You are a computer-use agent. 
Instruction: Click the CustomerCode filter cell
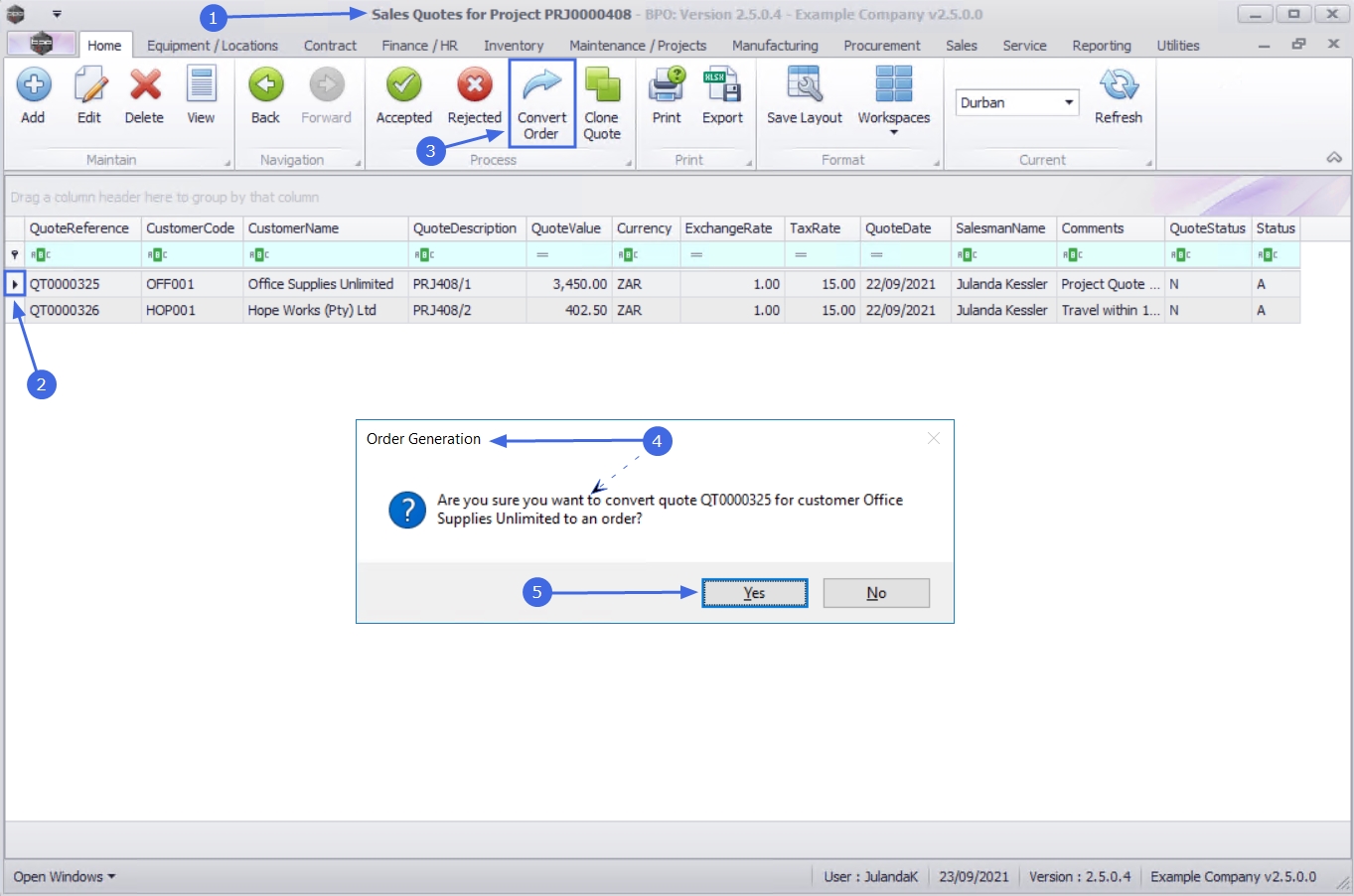pyautogui.click(x=193, y=255)
